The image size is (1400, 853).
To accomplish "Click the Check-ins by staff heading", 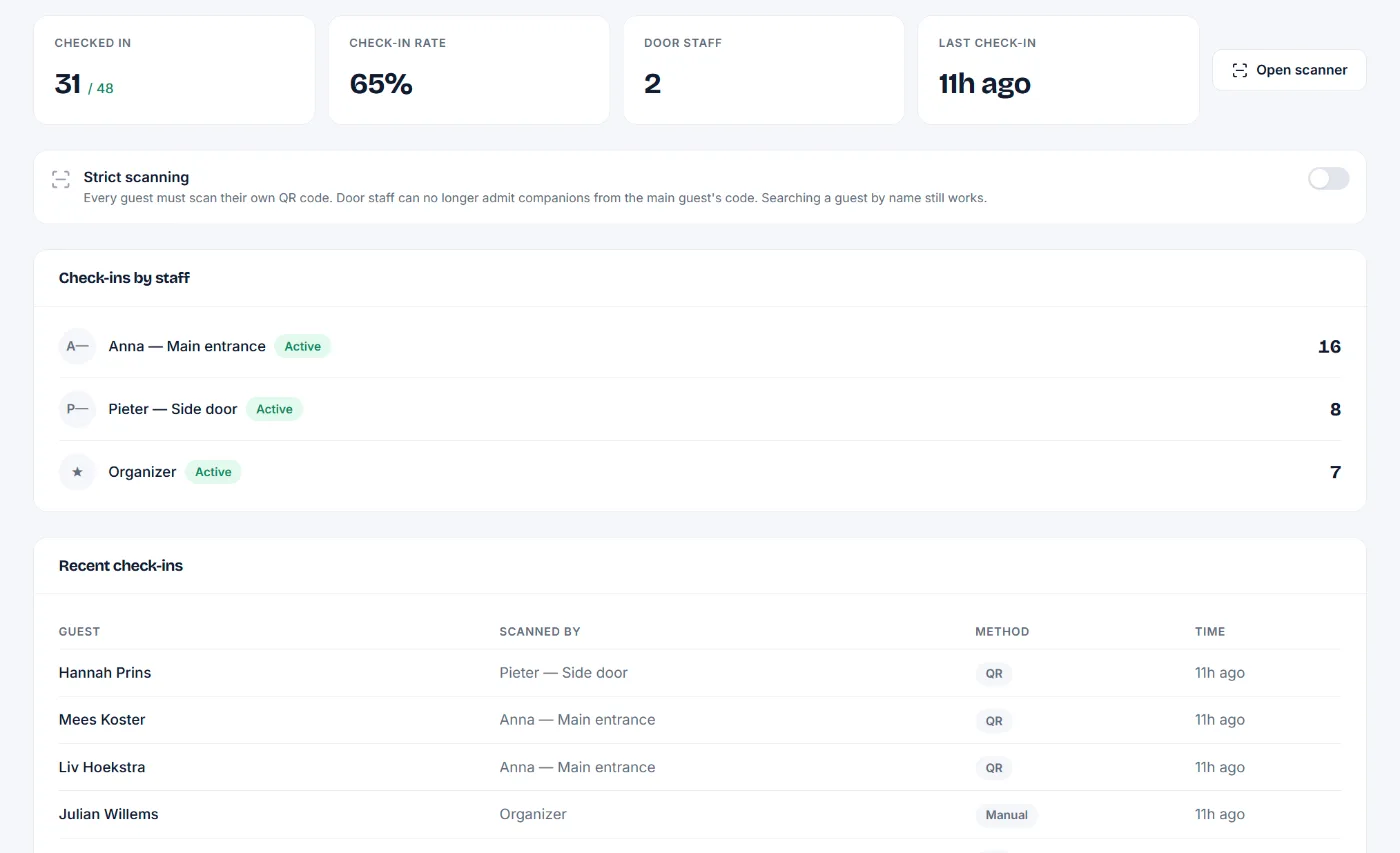I will click(x=124, y=278).
